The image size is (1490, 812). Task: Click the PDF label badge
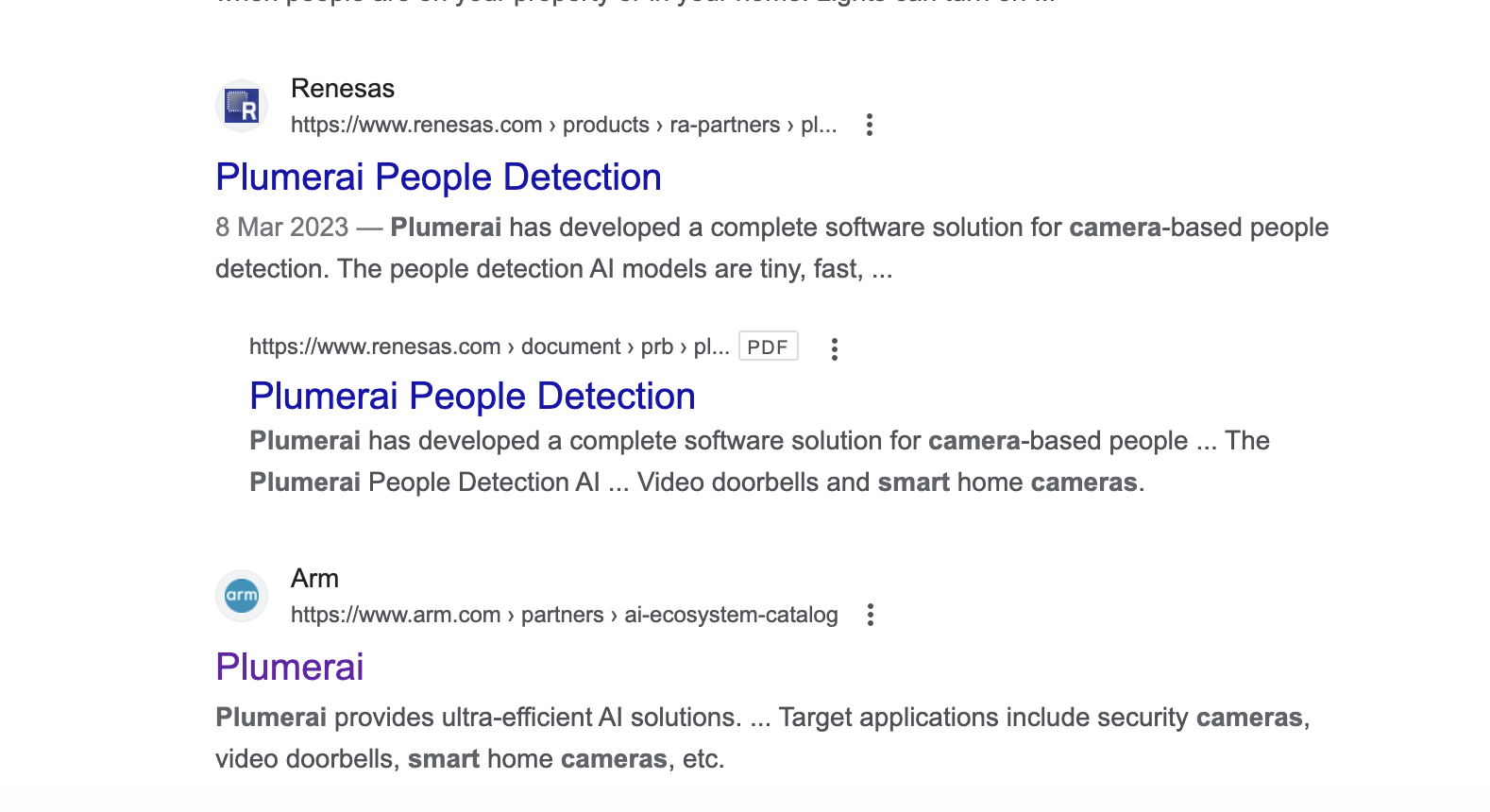pos(768,347)
